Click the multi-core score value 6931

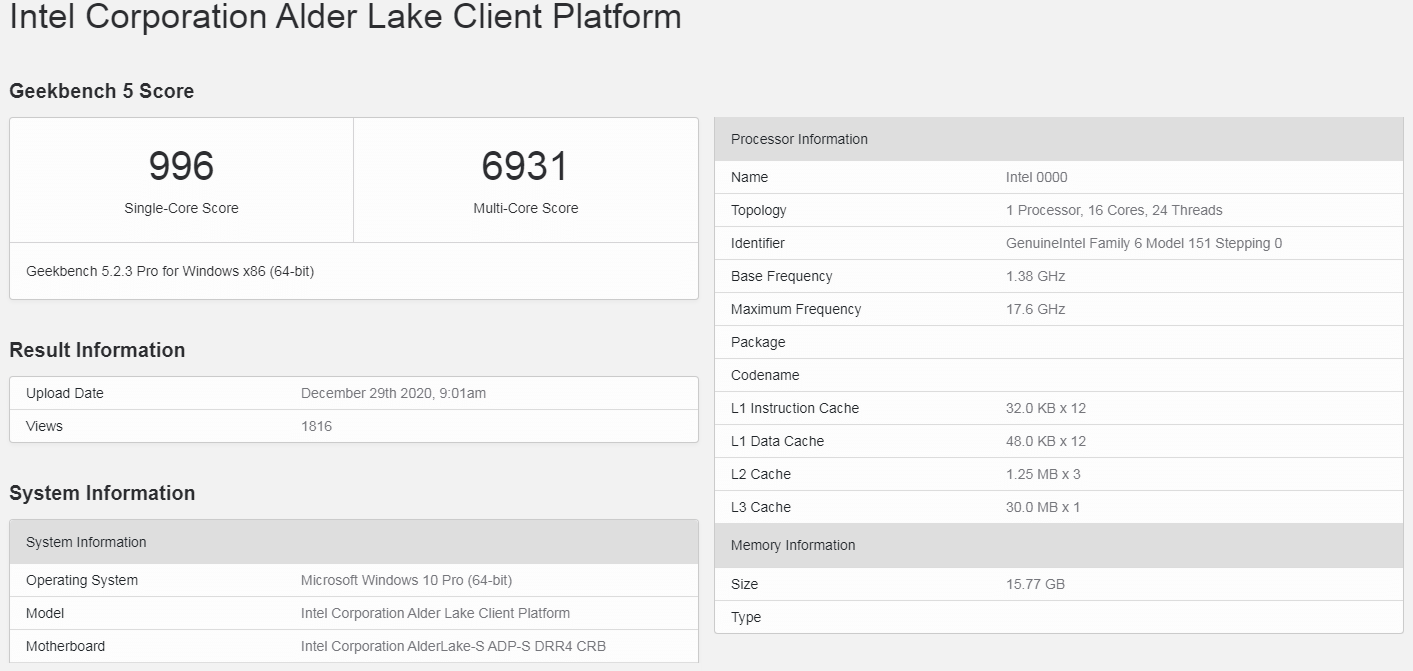coord(525,166)
